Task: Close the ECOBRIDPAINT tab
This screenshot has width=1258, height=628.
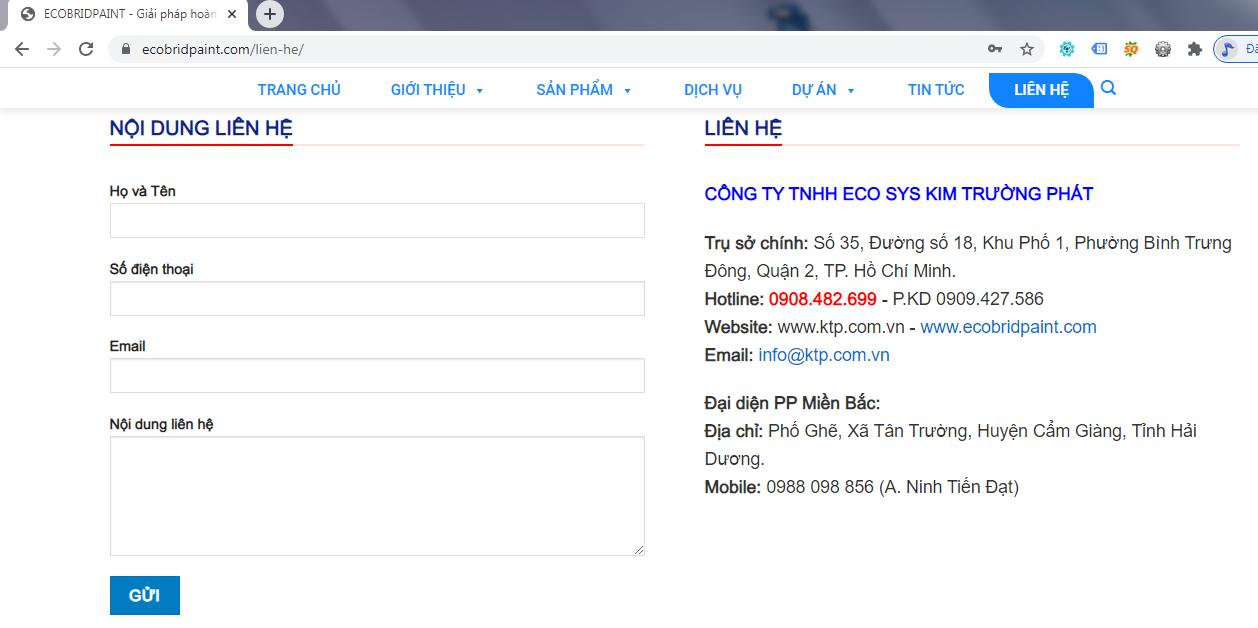Action: [x=232, y=14]
